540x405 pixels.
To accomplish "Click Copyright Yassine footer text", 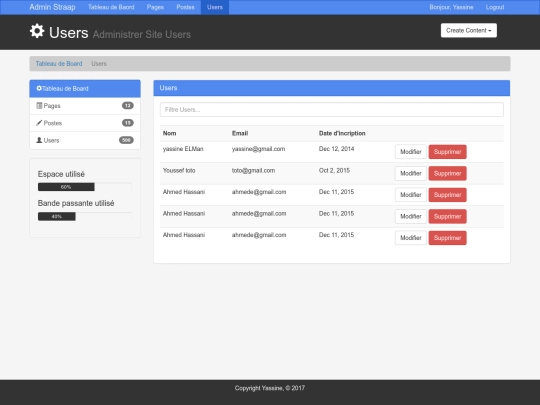I will click(x=270, y=388).
